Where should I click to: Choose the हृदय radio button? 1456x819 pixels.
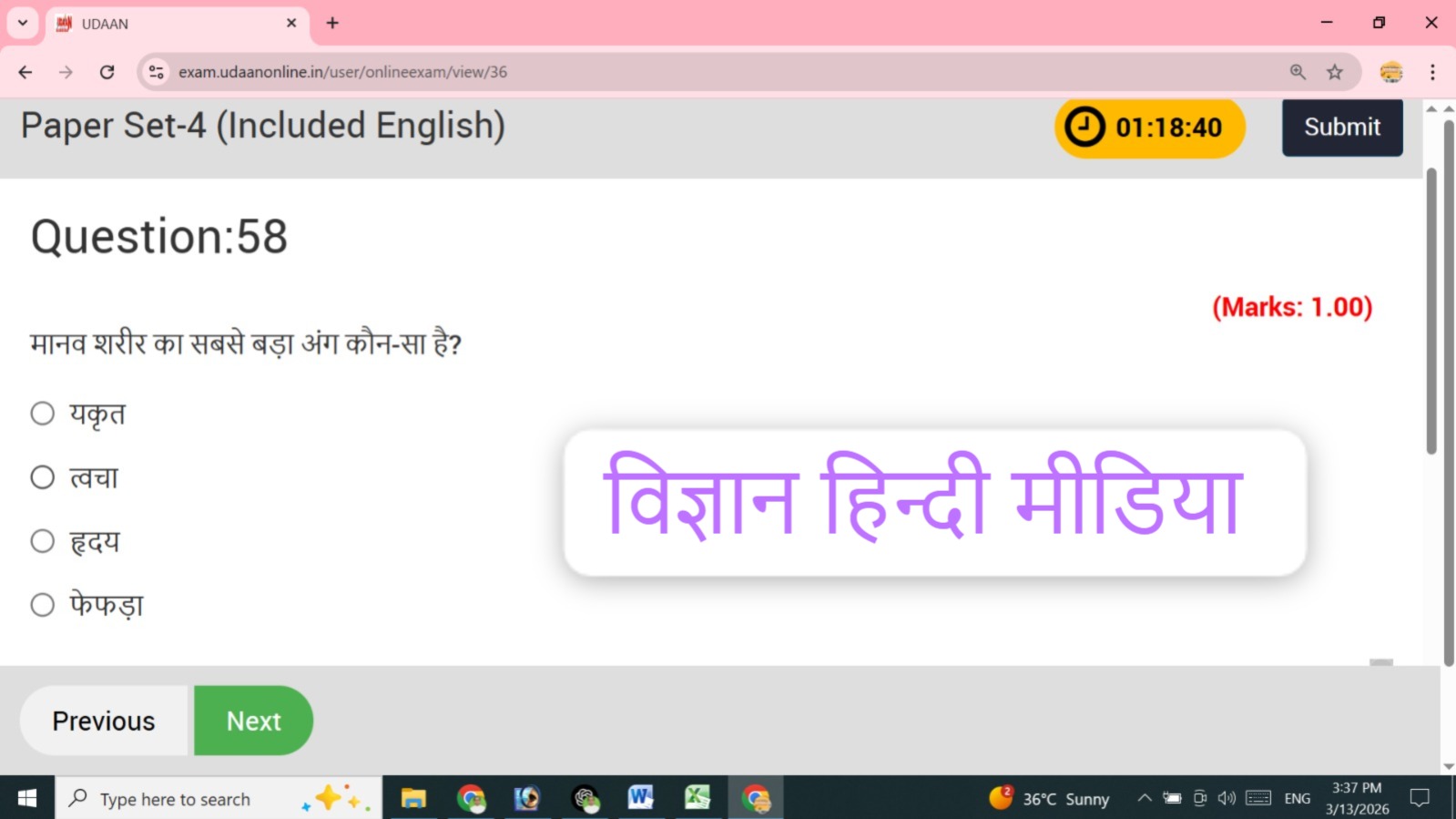point(42,541)
